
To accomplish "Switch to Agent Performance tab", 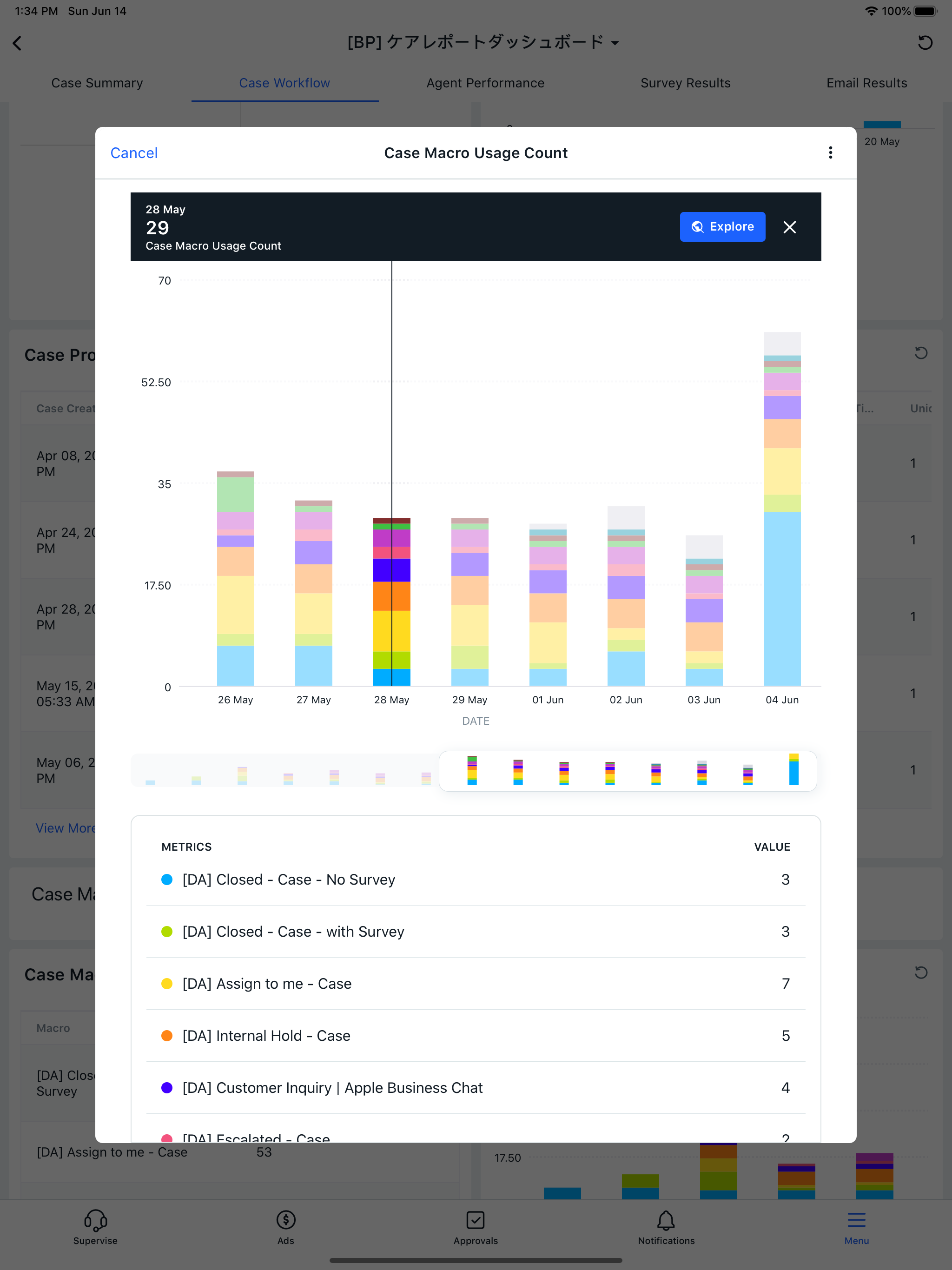I will pos(485,83).
